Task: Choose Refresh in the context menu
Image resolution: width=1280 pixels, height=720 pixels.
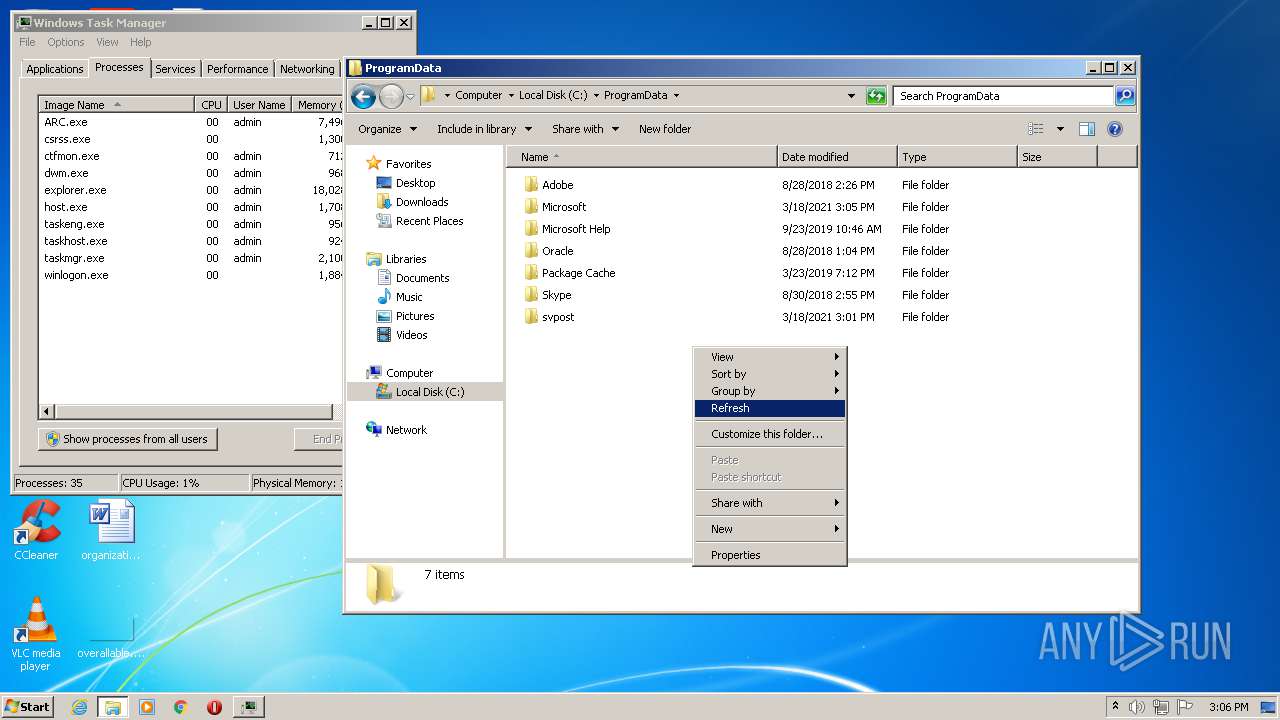Action: pyautogui.click(x=770, y=408)
